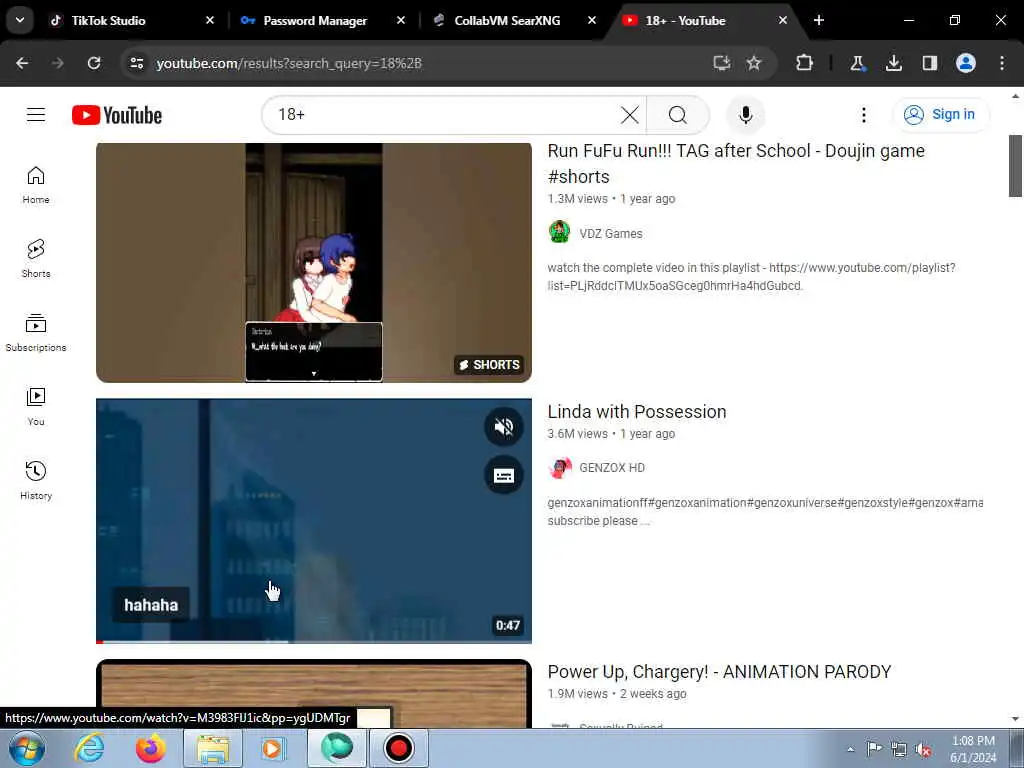Click the Sign in button
The image size is (1024, 768).
pyautogui.click(x=941, y=115)
